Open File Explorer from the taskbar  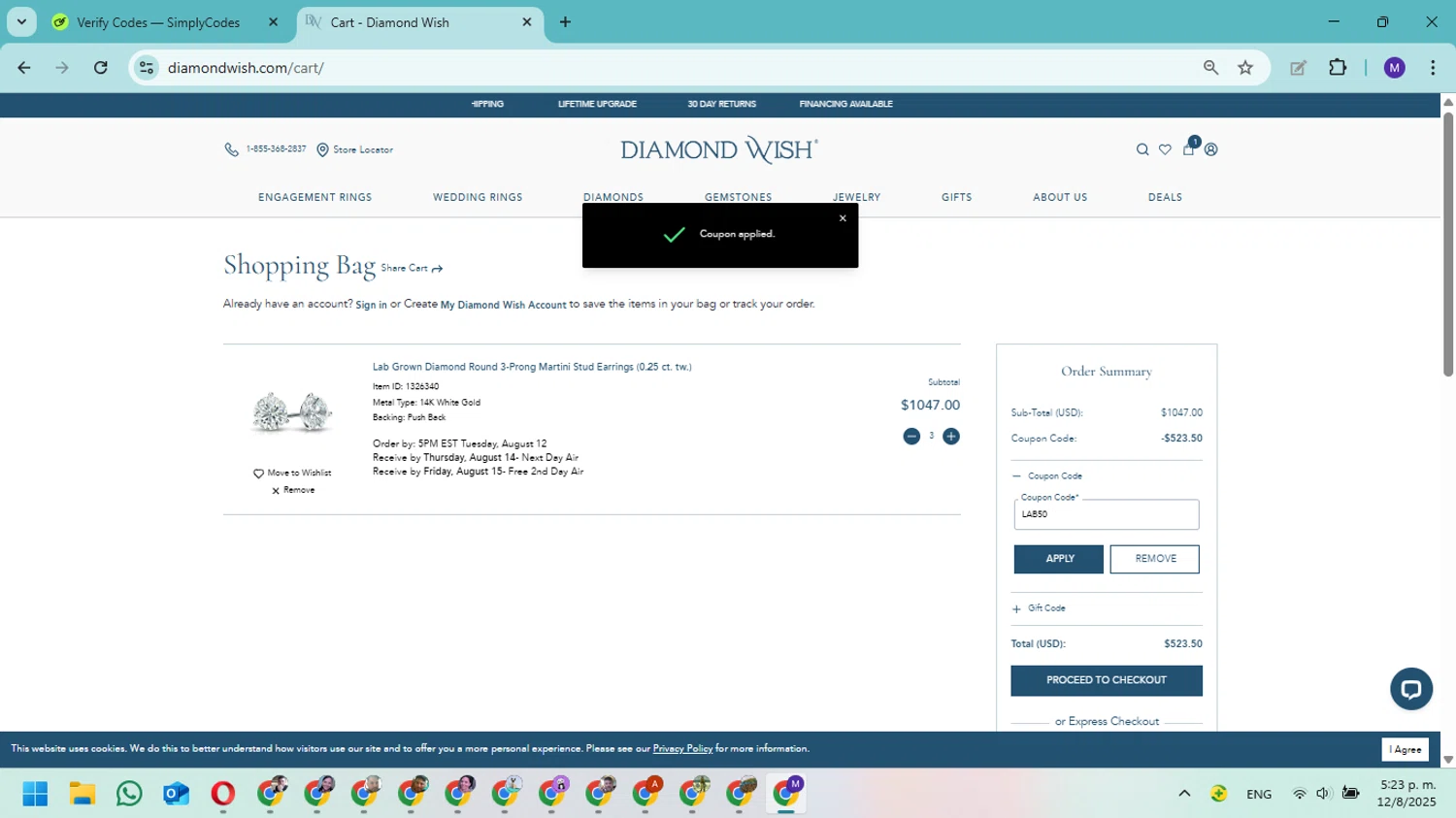(82, 794)
